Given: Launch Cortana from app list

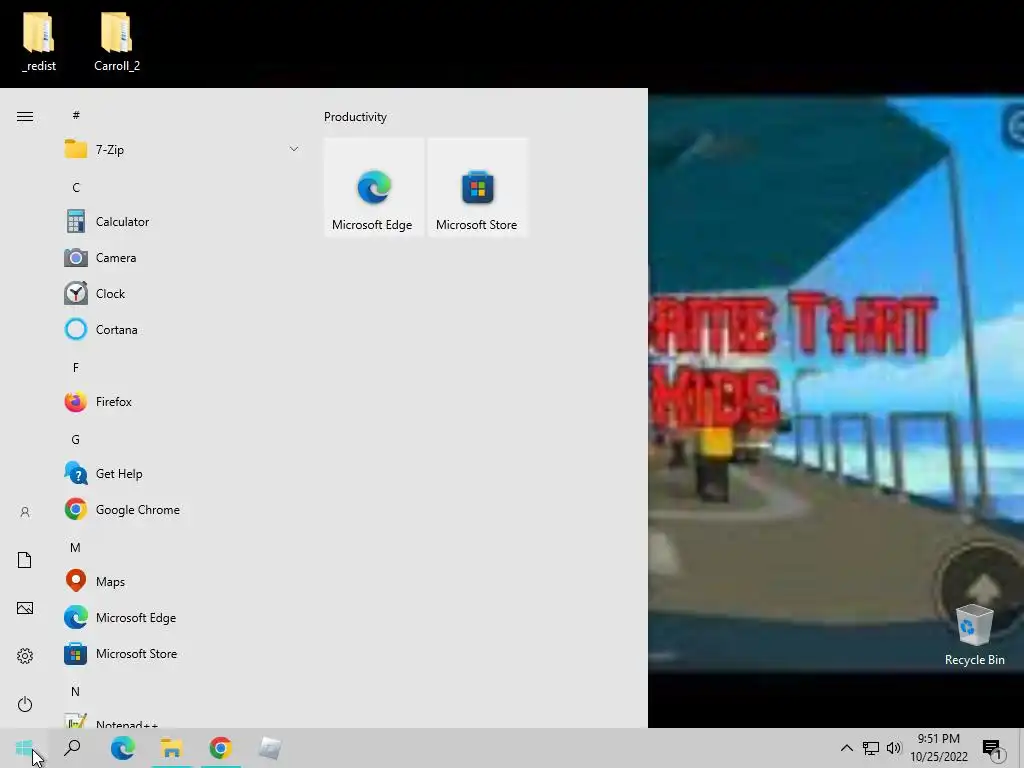Looking at the screenshot, I should (182, 329).
